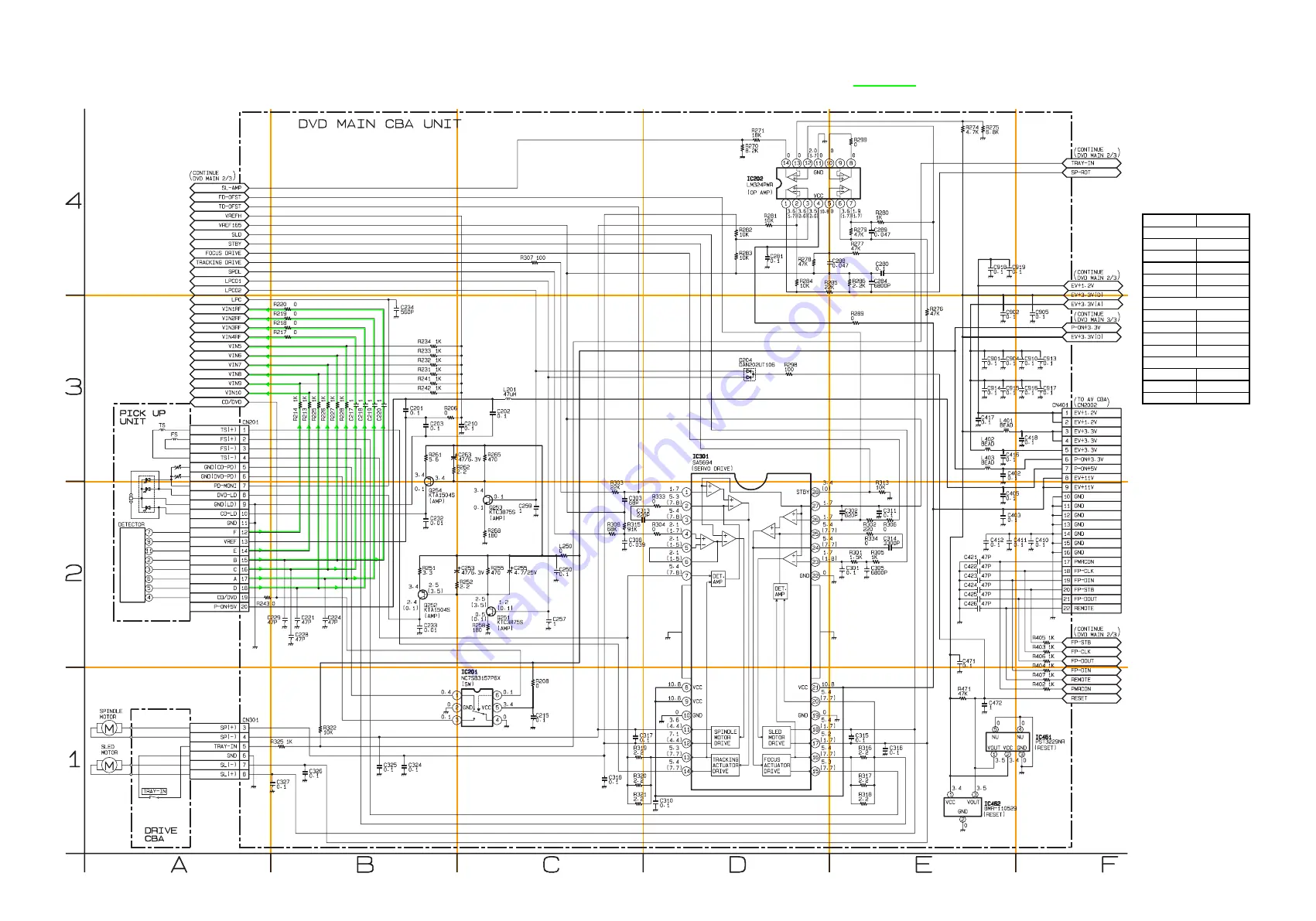
Task: Select the Q252 KTA1504S transistor label
Action: pos(437,611)
